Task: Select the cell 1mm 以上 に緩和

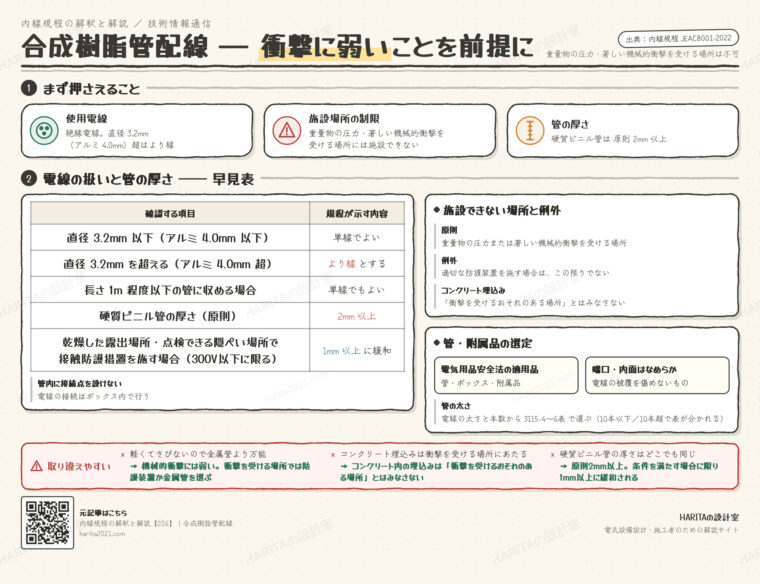Action: click(357, 350)
